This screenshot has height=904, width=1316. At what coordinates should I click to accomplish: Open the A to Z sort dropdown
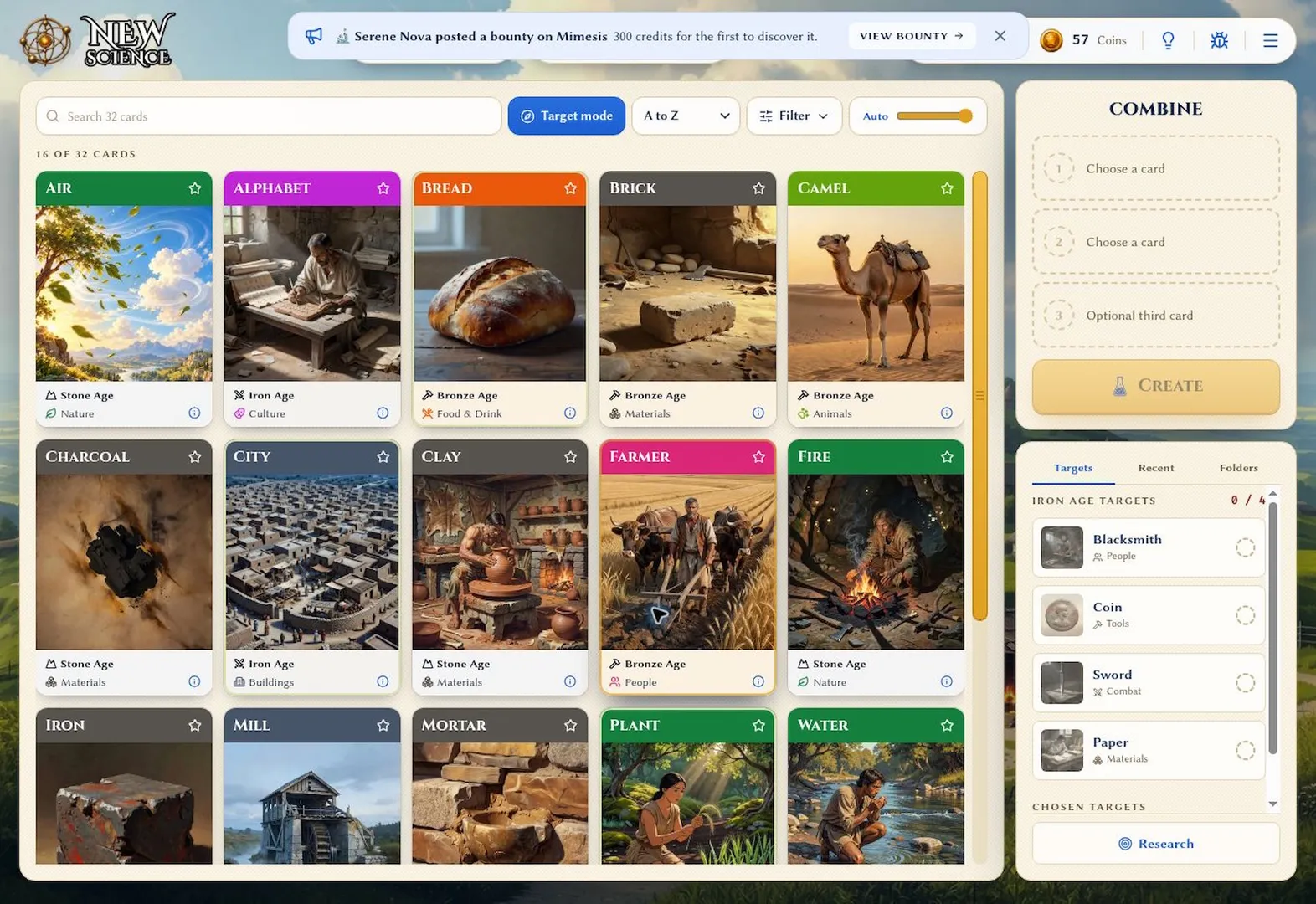point(686,116)
